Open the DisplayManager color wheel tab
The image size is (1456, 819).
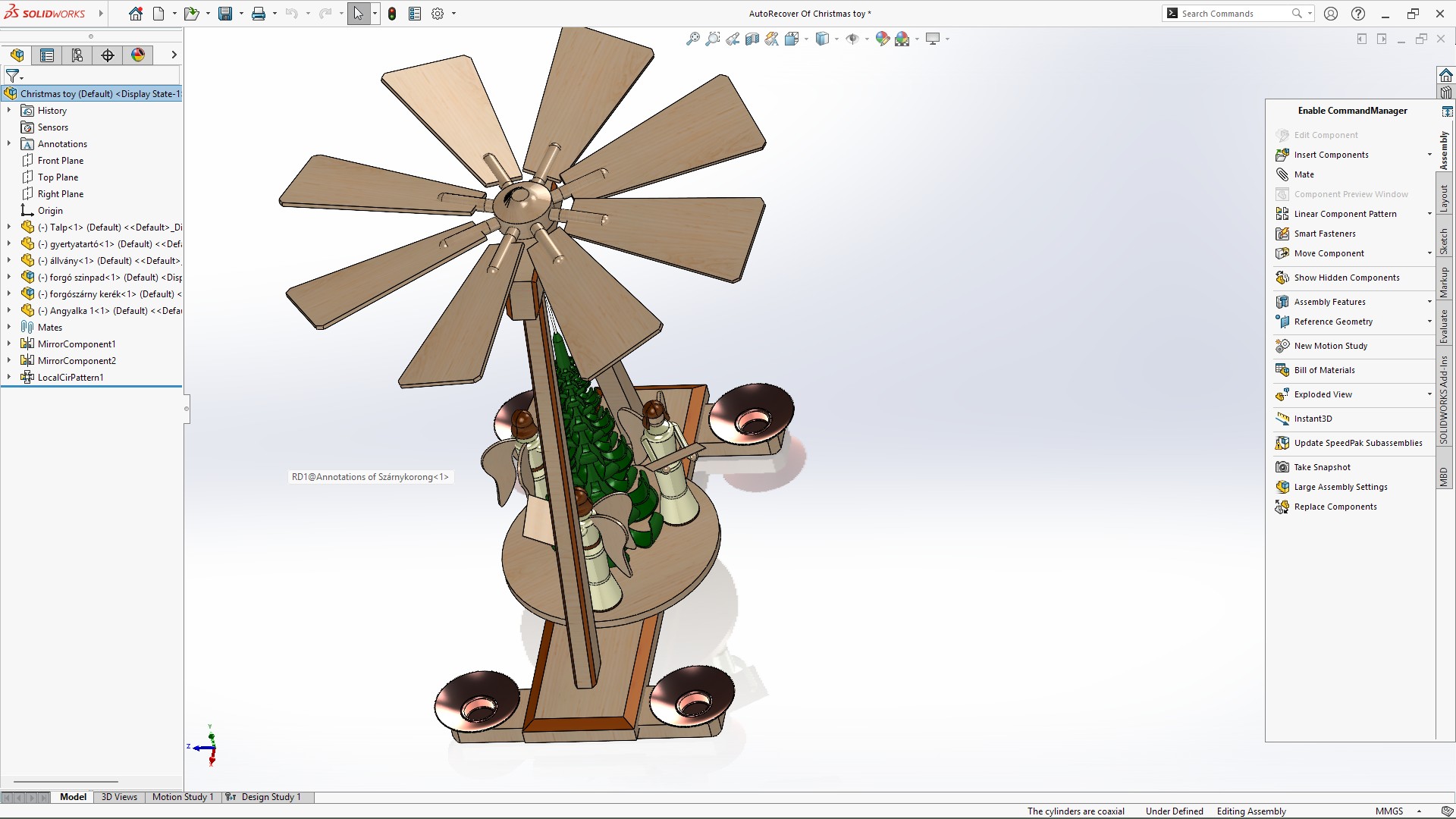[138, 55]
